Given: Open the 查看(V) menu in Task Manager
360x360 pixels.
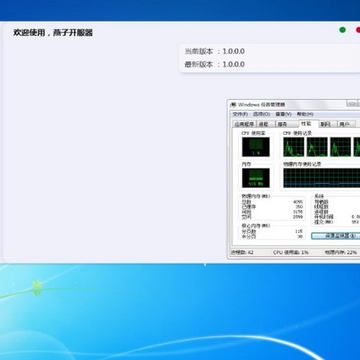Looking at the screenshot, I should pos(283,114).
